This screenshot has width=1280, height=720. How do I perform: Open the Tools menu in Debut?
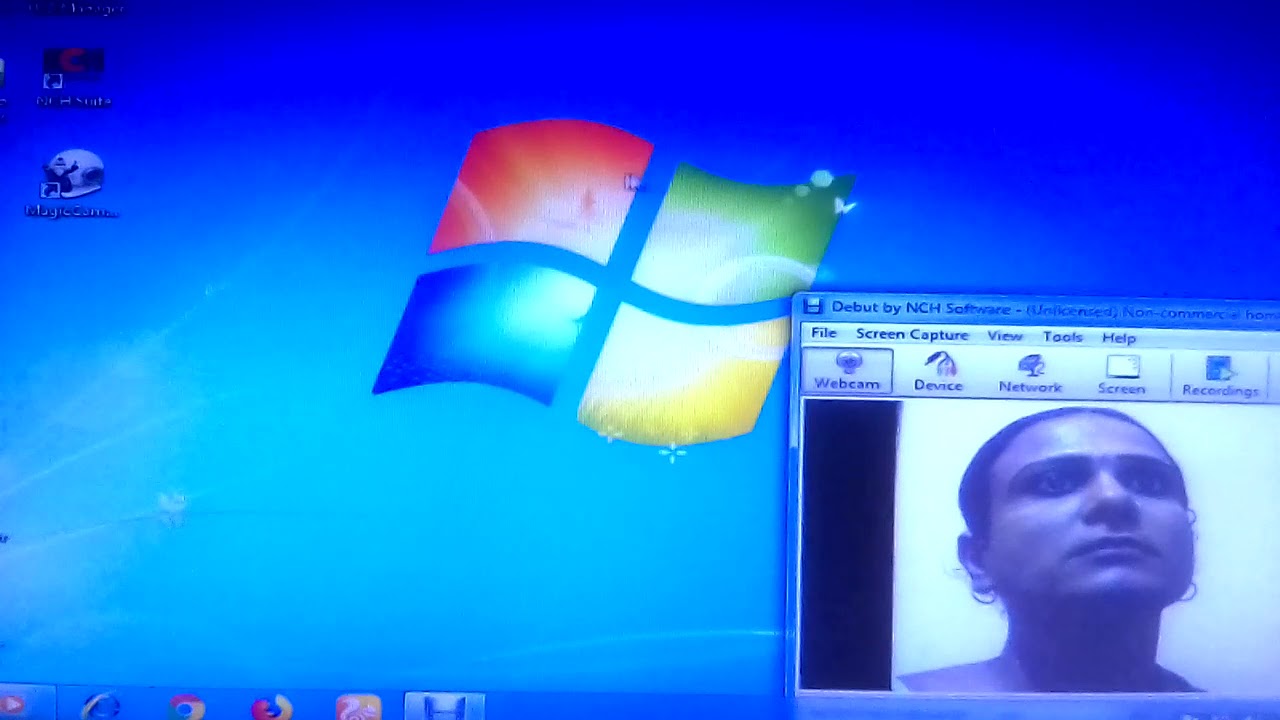1062,337
